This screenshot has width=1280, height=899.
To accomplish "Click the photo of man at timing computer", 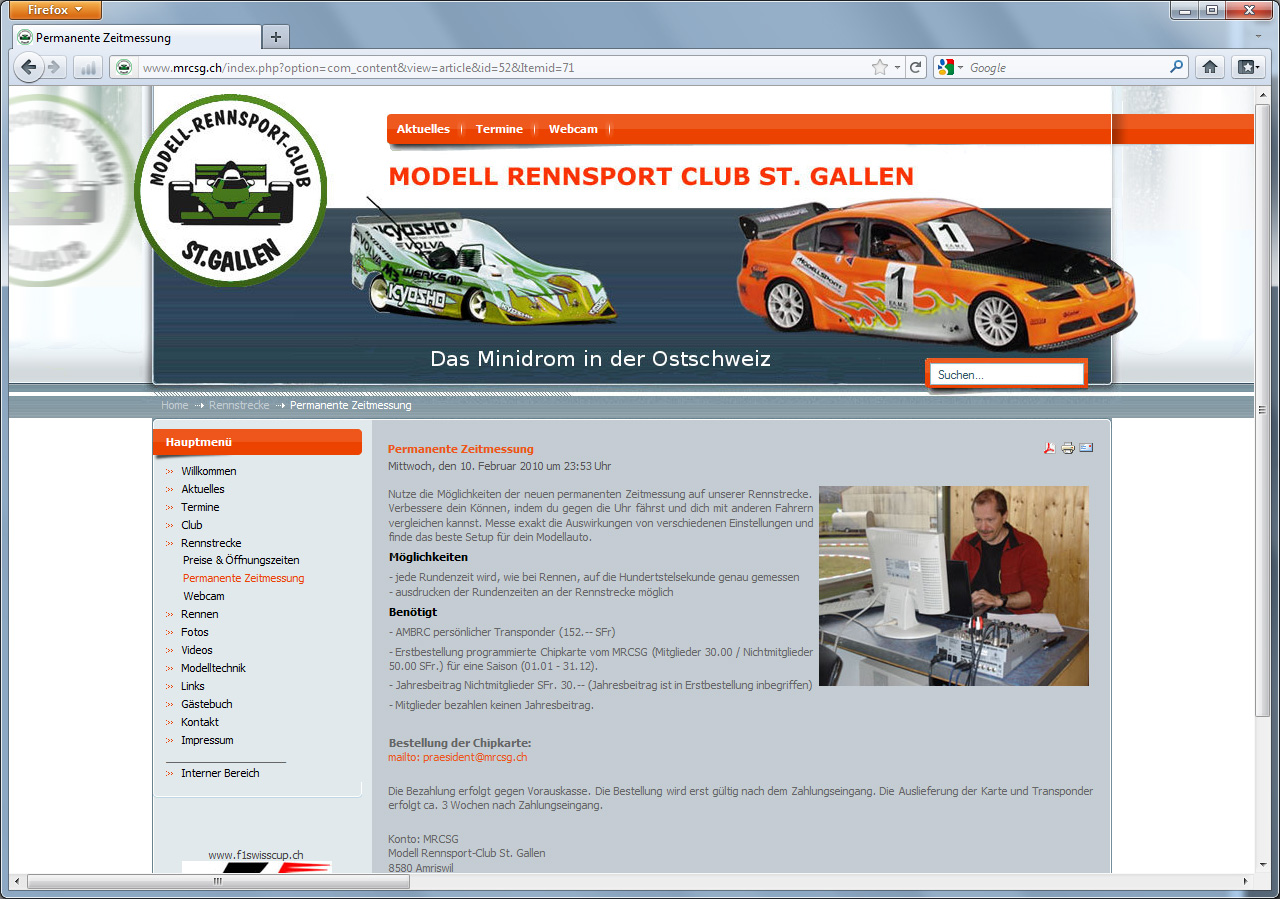I will click(x=954, y=586).
